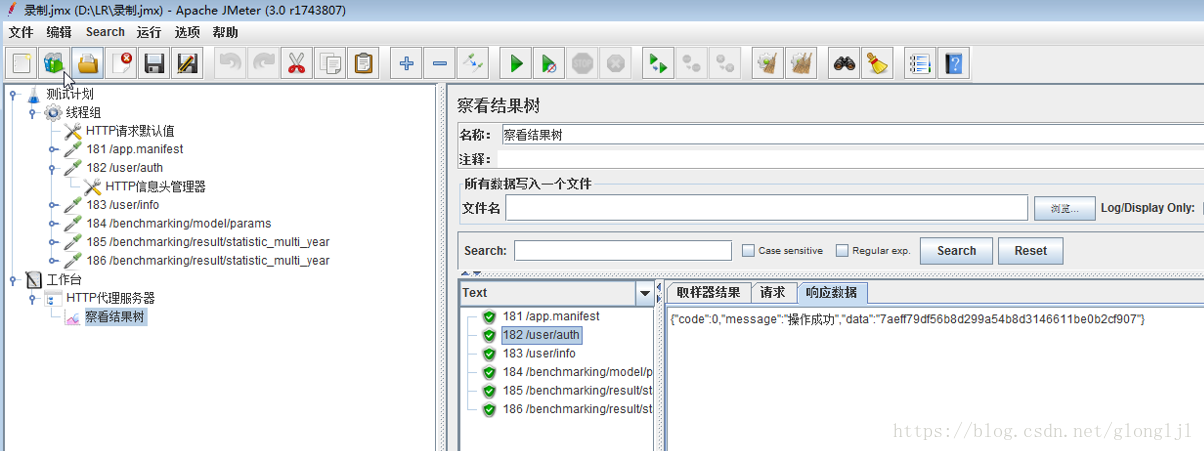
Task: Select 察看结果树 in the left tree
Action: 115,317
